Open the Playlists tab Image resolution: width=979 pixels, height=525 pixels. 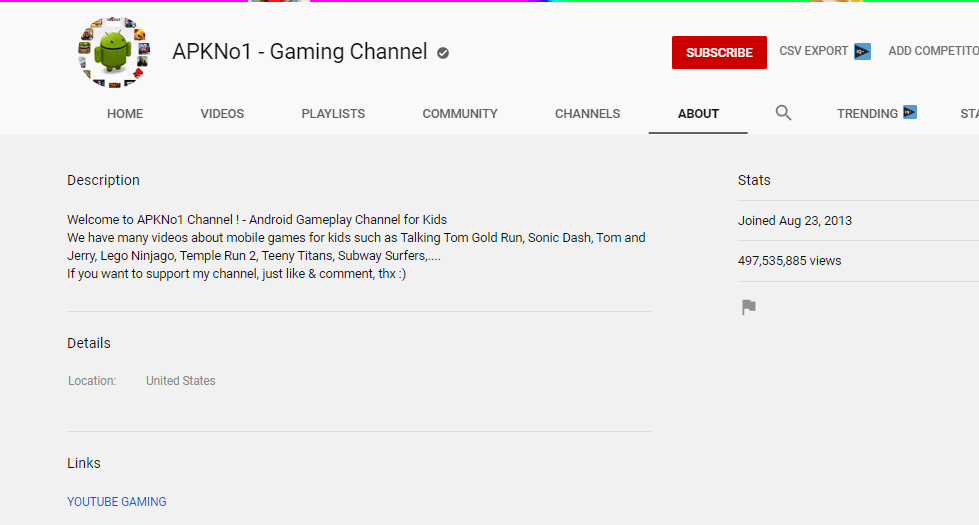tap(333, 114)
